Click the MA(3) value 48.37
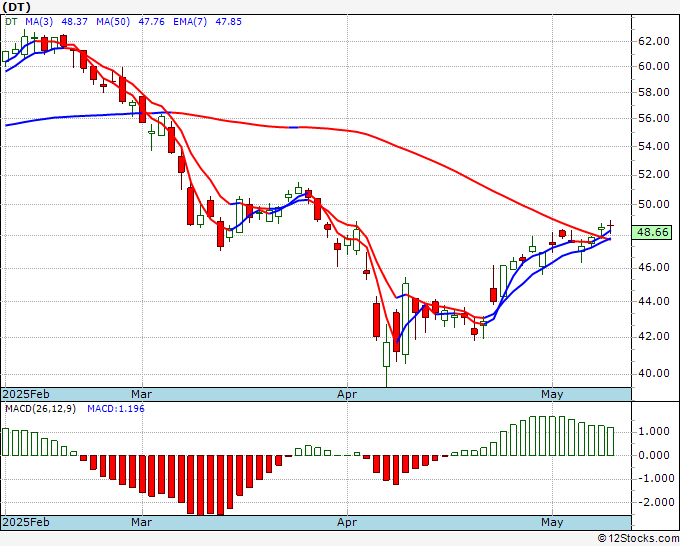Screen dimensions: 680x546 [75, 22]
